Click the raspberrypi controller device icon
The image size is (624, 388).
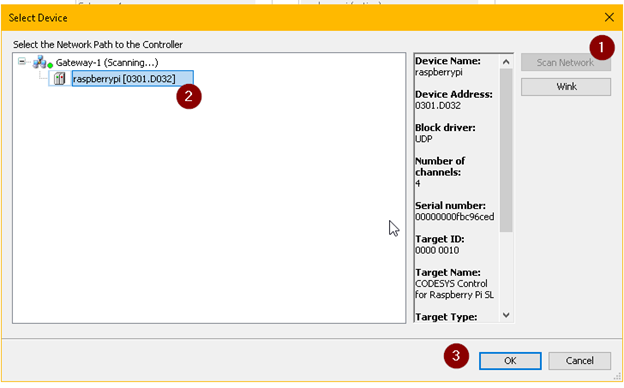[60, 78]
